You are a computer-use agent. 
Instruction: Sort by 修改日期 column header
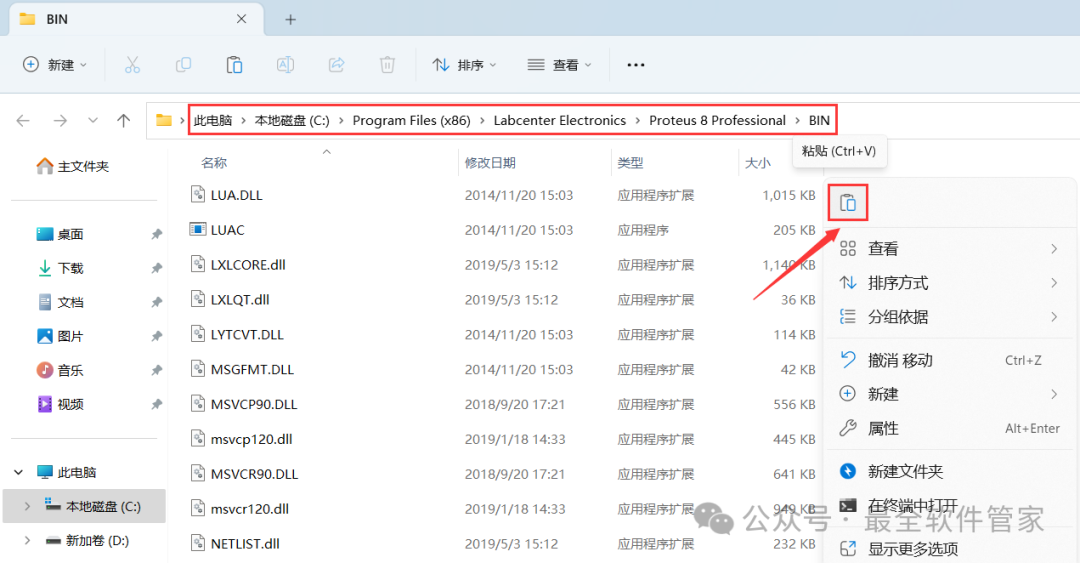click(490, 163)
